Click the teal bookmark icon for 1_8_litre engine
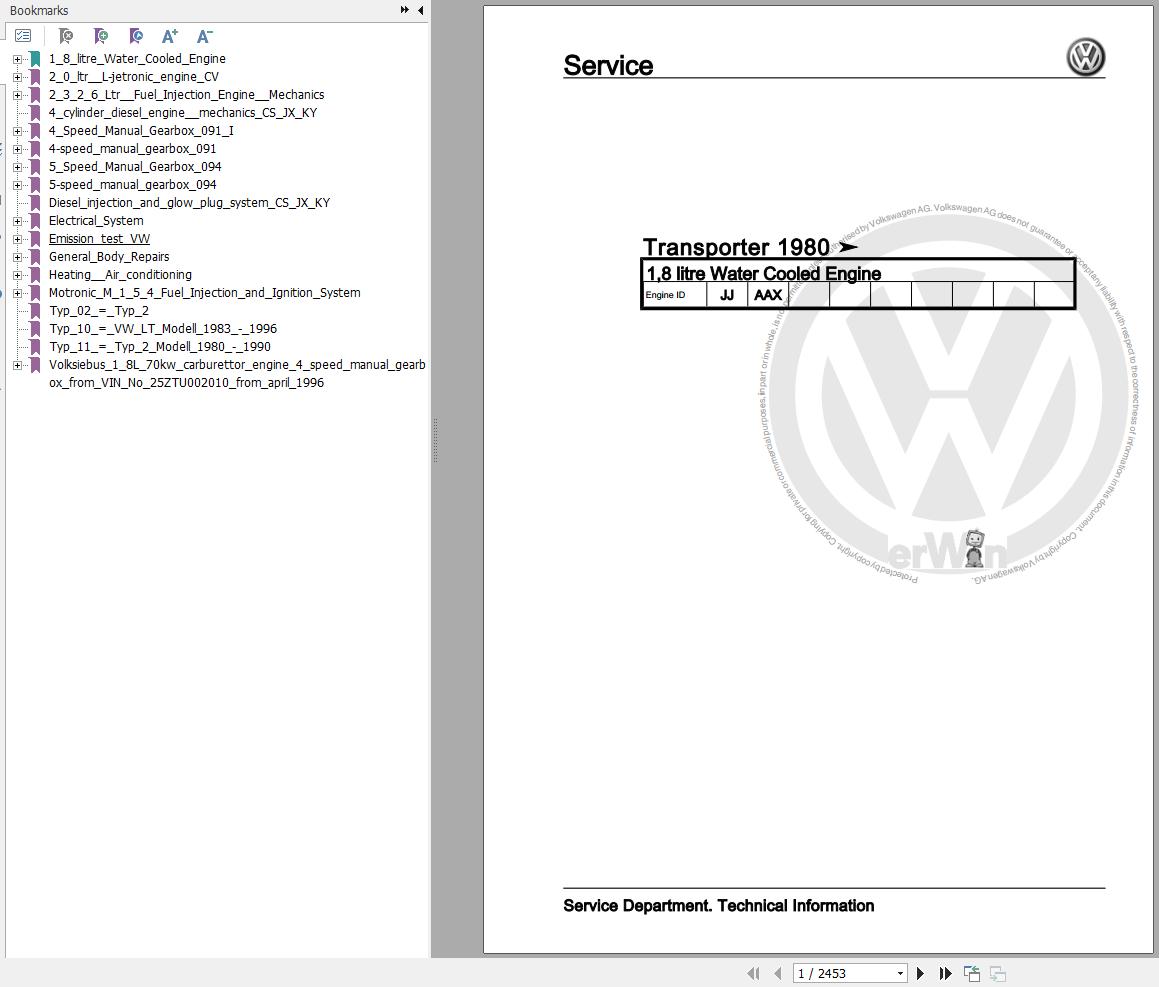Screen dimensions: 1159x987 tap(35, 58)
